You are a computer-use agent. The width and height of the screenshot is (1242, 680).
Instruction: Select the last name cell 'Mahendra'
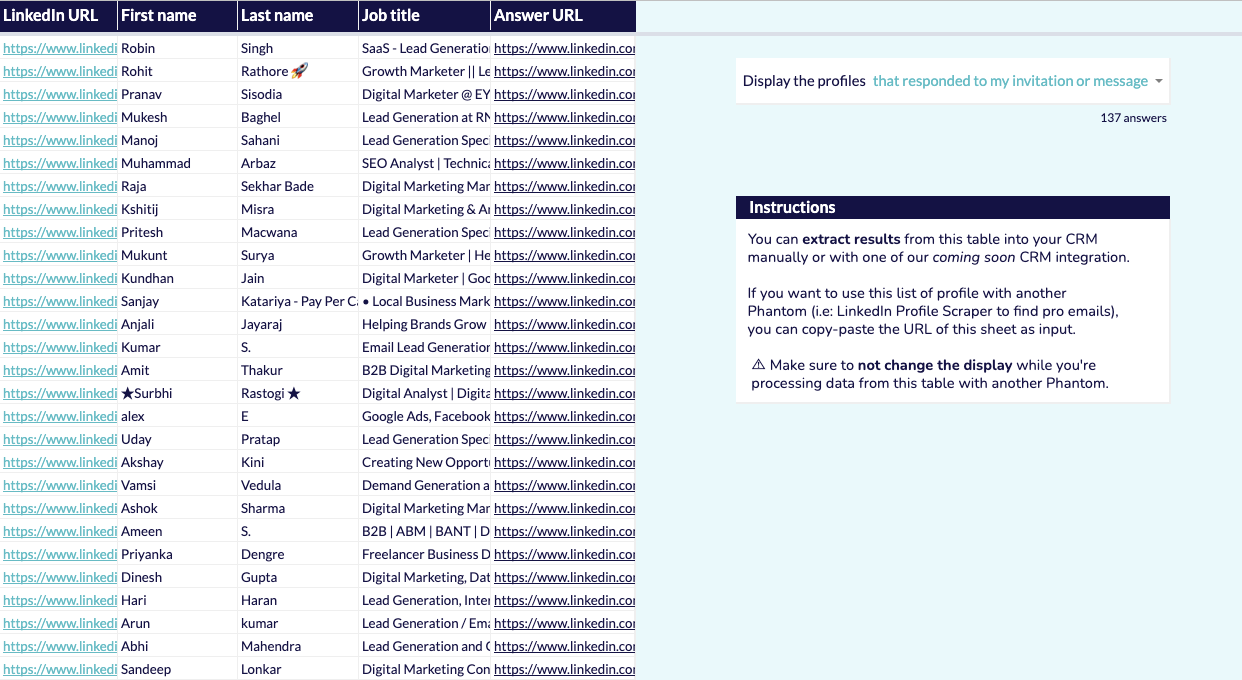point(298,646)
